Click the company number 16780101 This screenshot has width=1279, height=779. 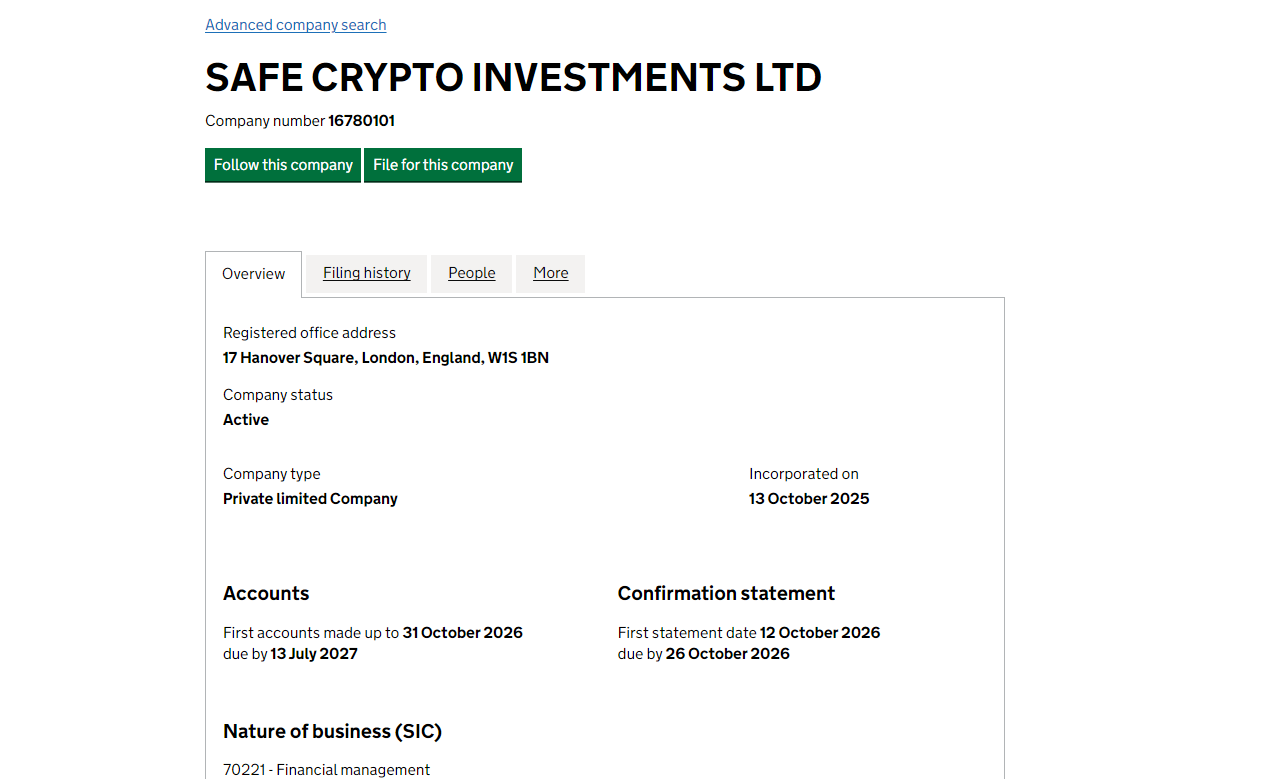[x=361, y=121]
